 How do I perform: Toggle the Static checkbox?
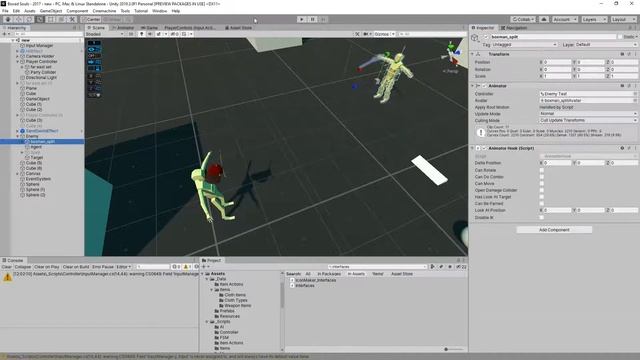[x=620, y=37]
